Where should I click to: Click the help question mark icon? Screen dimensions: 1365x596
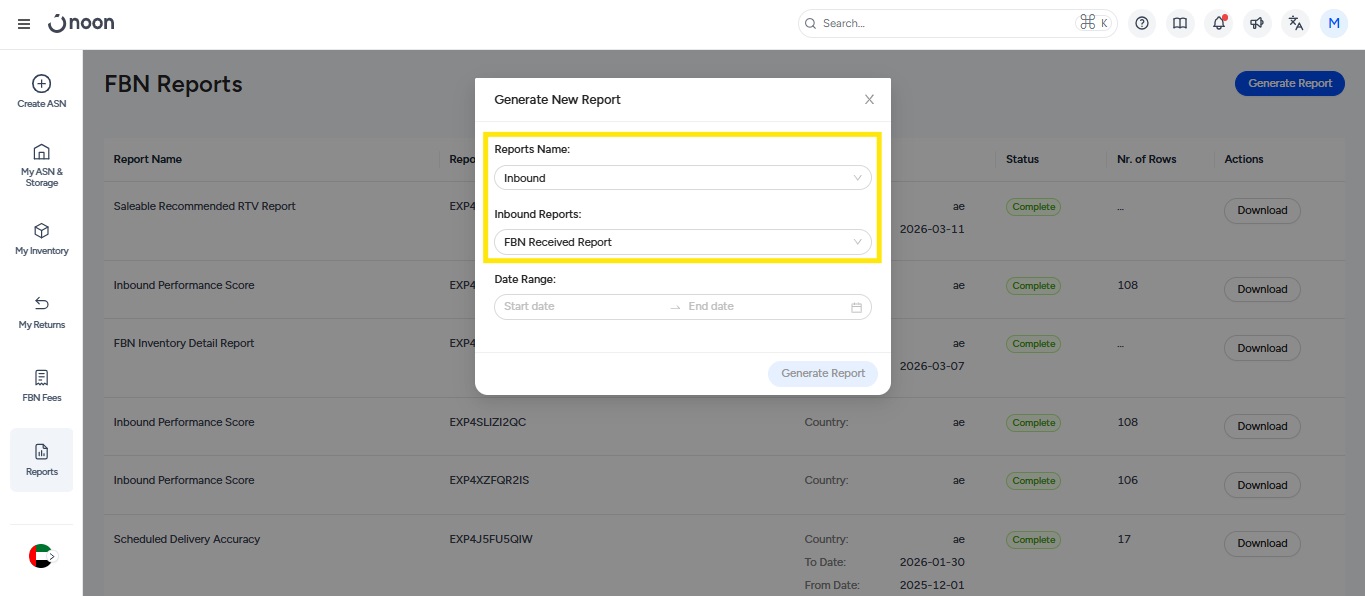coord(1142,24)
